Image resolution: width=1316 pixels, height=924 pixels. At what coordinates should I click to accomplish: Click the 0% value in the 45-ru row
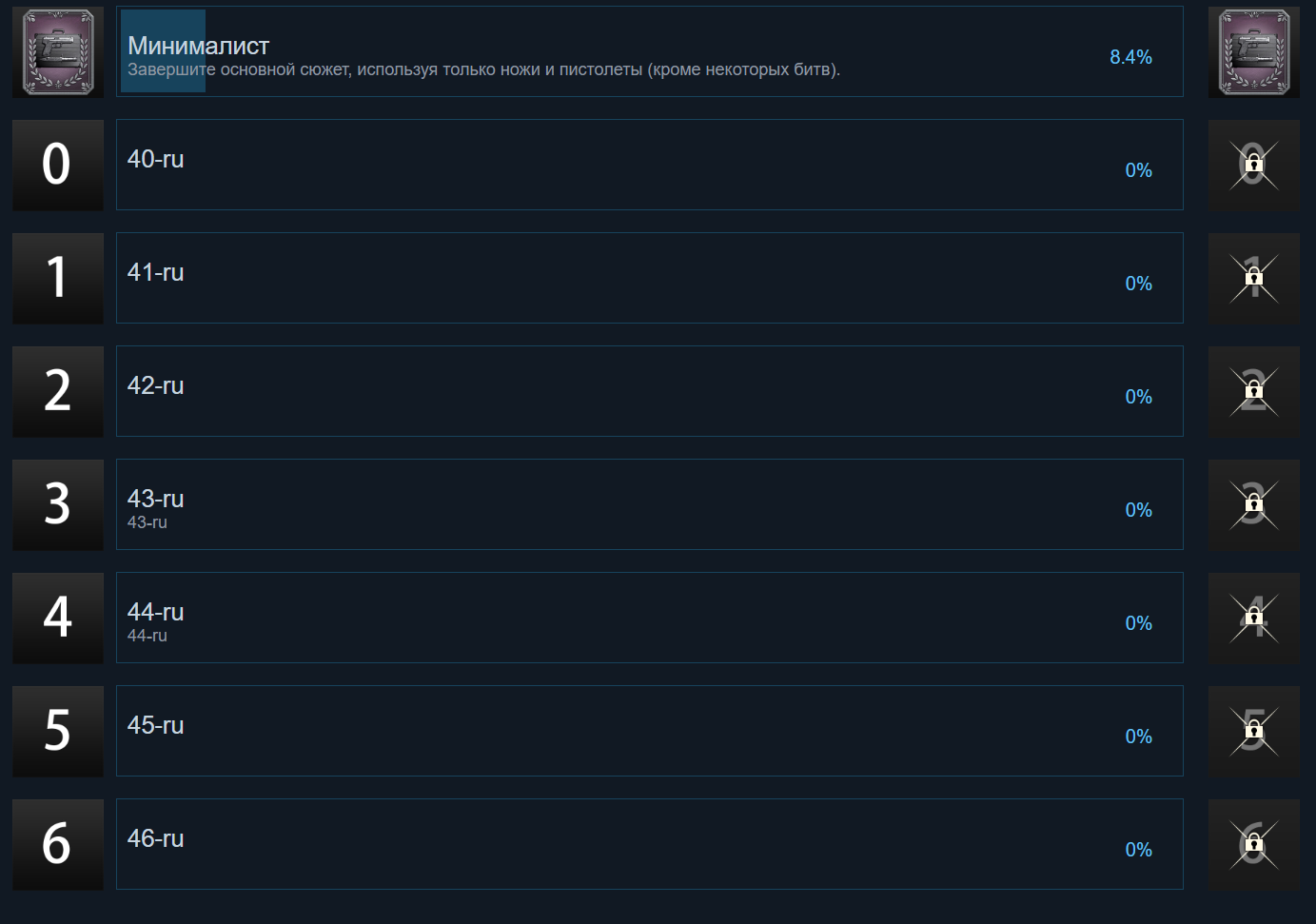[1139, 737]
